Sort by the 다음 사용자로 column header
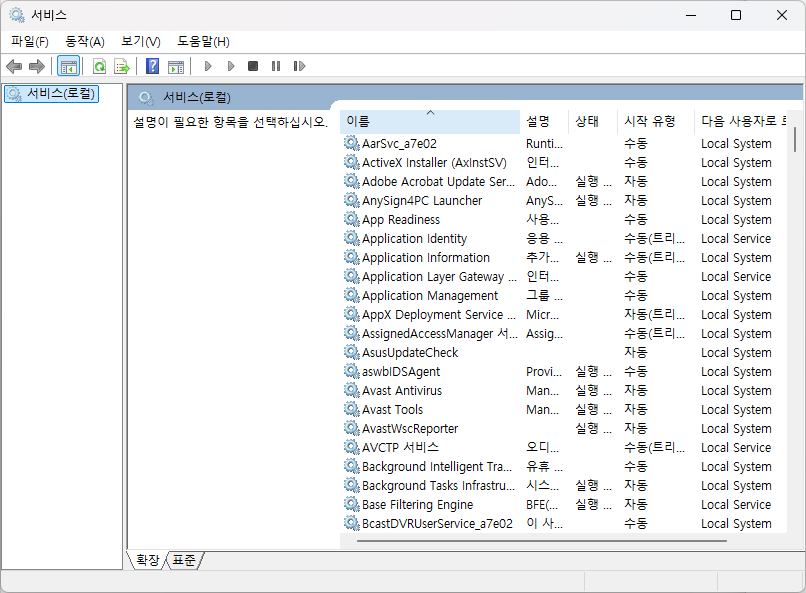 (x=740, y=121)
